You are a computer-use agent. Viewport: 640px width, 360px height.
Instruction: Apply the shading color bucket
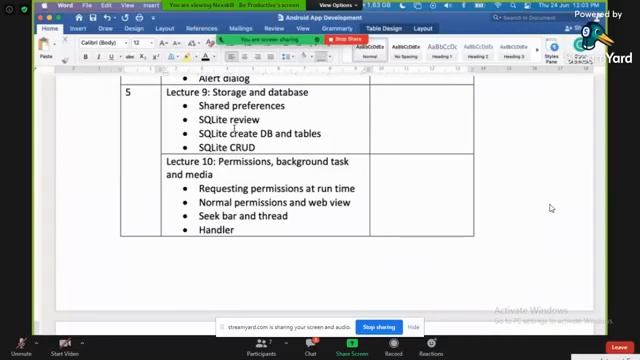[304, 57]
